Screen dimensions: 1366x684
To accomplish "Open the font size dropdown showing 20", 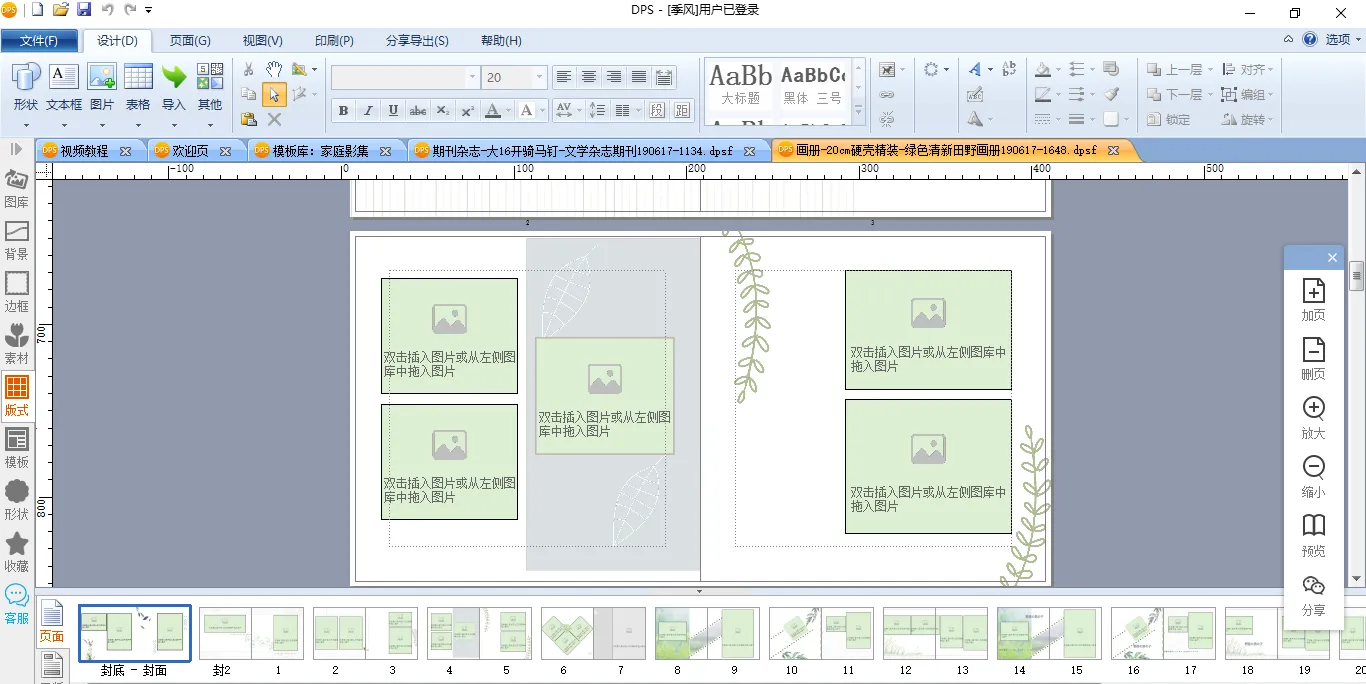I will [x=540, y=77].
